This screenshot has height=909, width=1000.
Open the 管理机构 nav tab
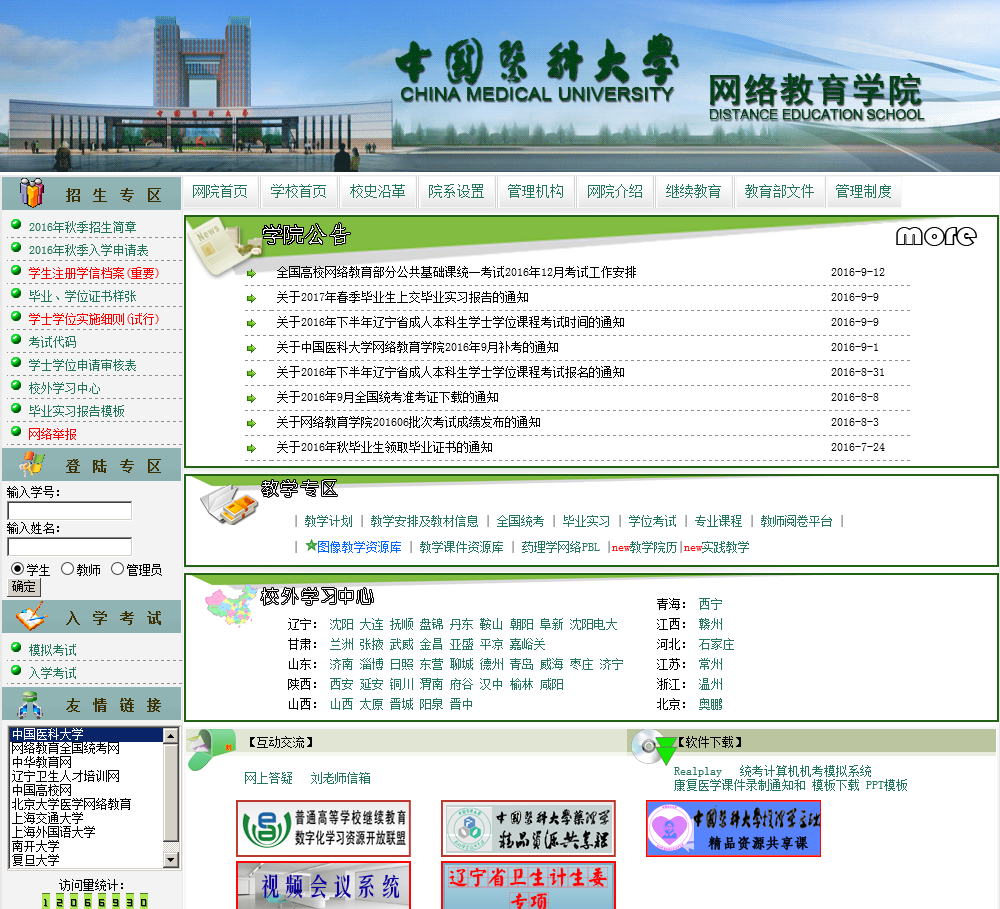[535, 191]
